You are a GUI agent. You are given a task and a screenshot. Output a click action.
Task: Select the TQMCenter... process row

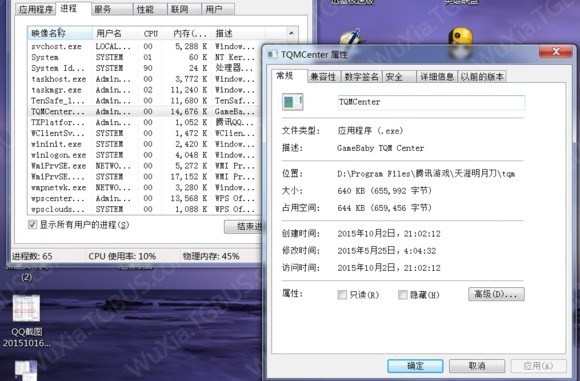coord(144,111)
